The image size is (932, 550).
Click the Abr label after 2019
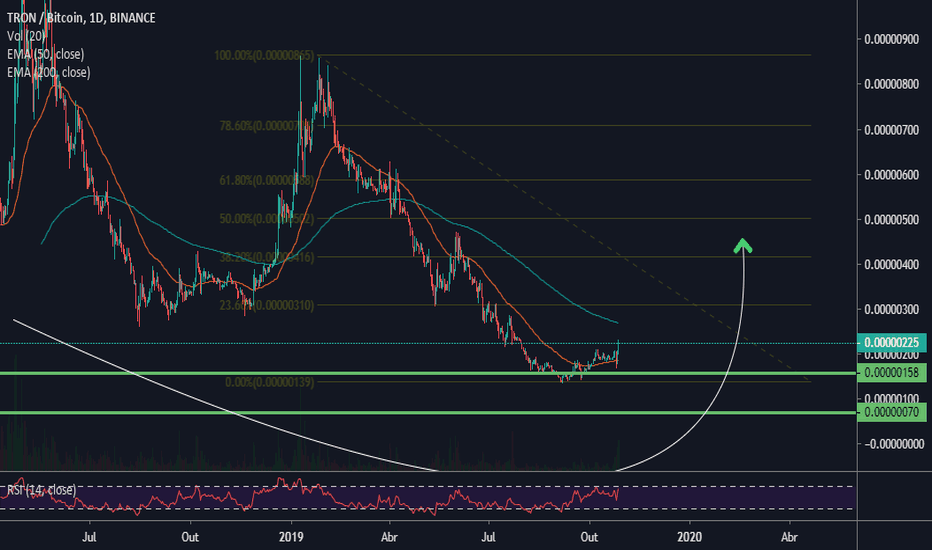(389, 538)
